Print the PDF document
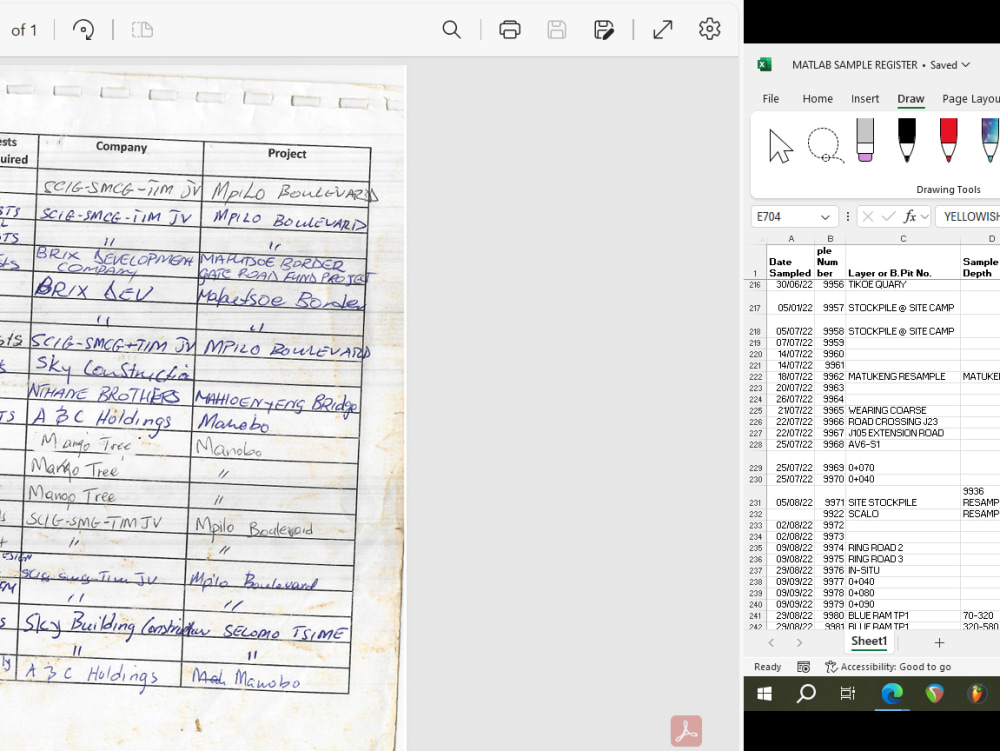1000x751 pixels. pyautogui.click(x=510, y=29)
